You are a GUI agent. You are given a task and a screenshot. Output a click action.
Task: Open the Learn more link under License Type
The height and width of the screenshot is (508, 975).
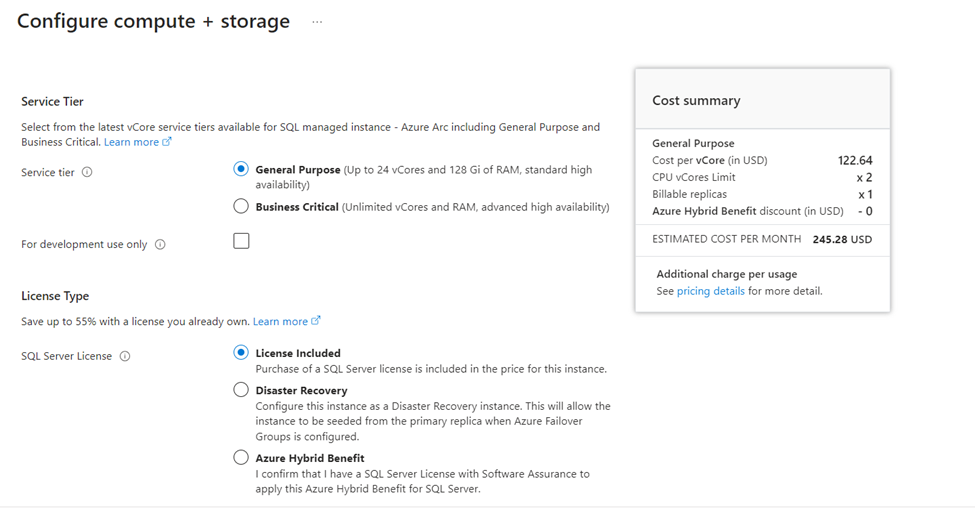pos(287,321)
